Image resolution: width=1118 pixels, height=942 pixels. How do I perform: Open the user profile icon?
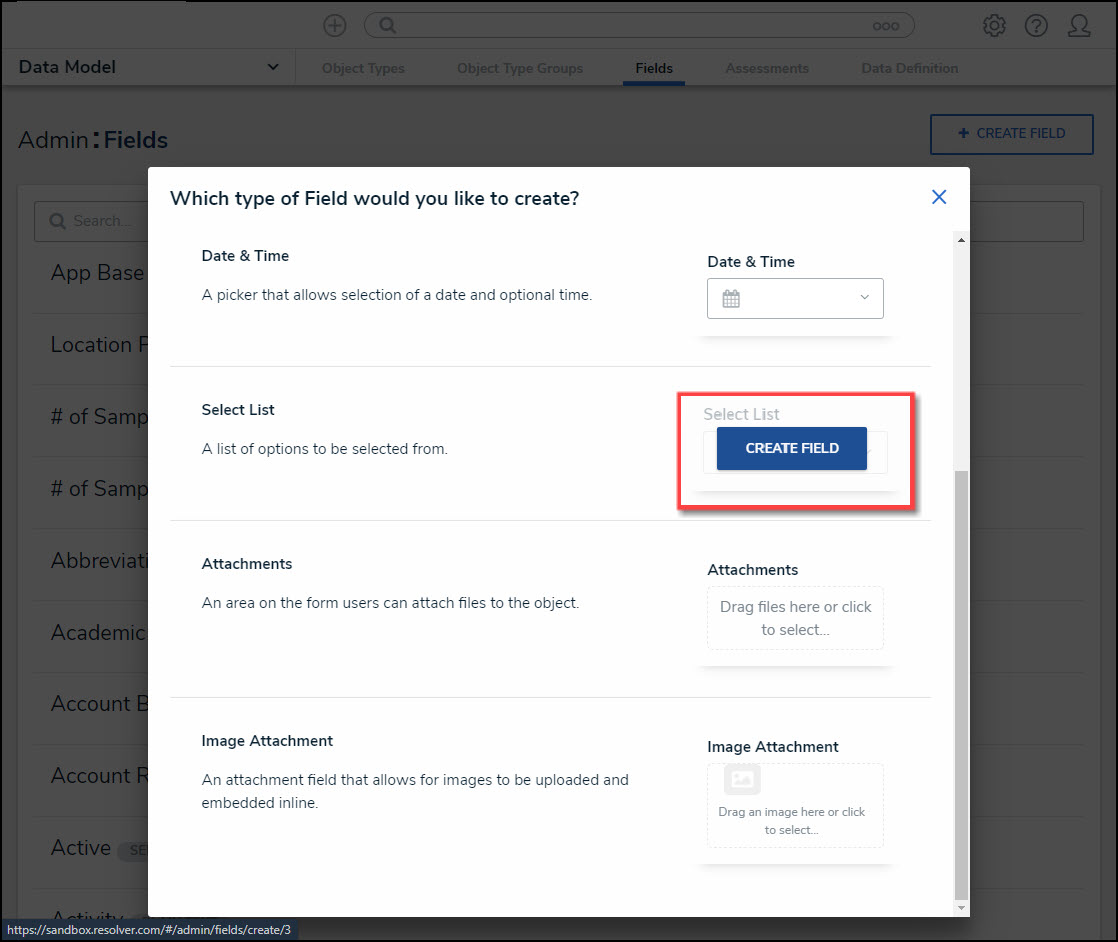tap(1079, 26)
